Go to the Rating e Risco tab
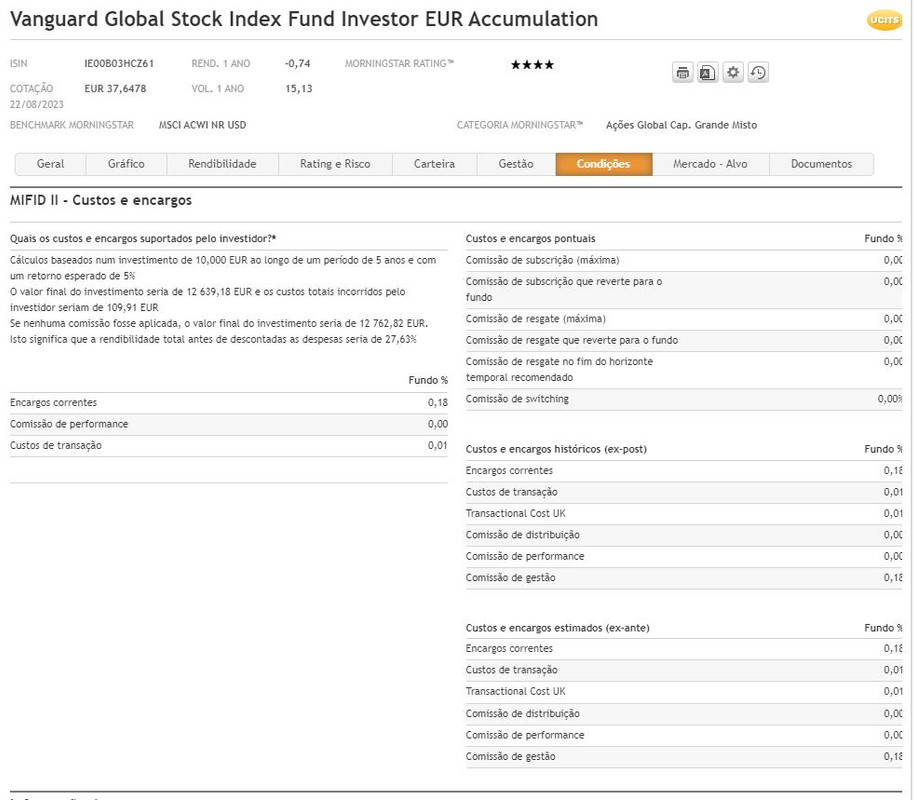916x800 pixels. 335,164
